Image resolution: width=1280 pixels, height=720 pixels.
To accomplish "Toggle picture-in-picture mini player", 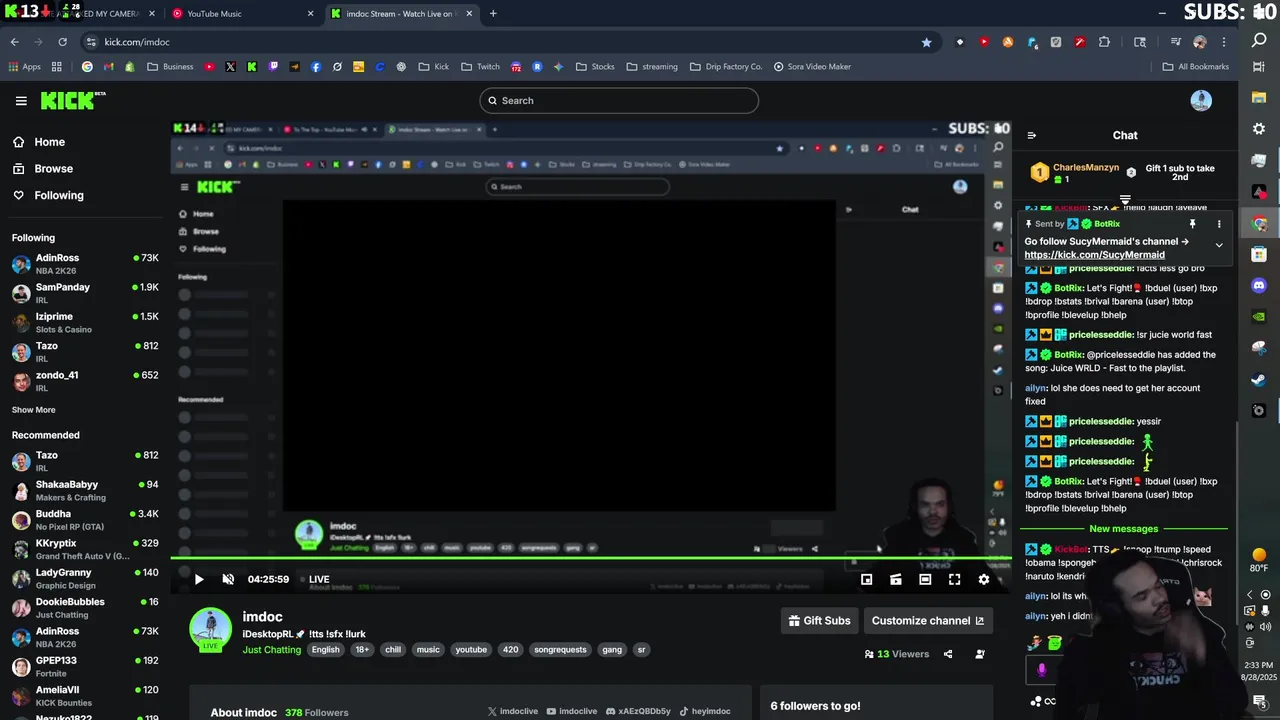I will point(866,579).
